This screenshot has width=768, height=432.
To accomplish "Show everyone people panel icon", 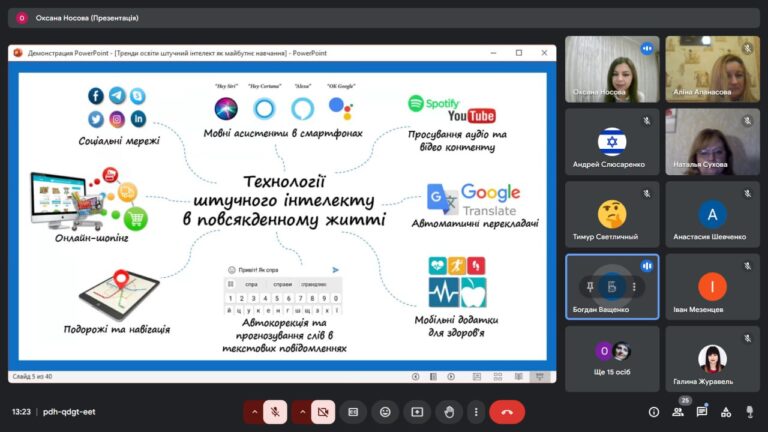I will click(x=678, y=412).
